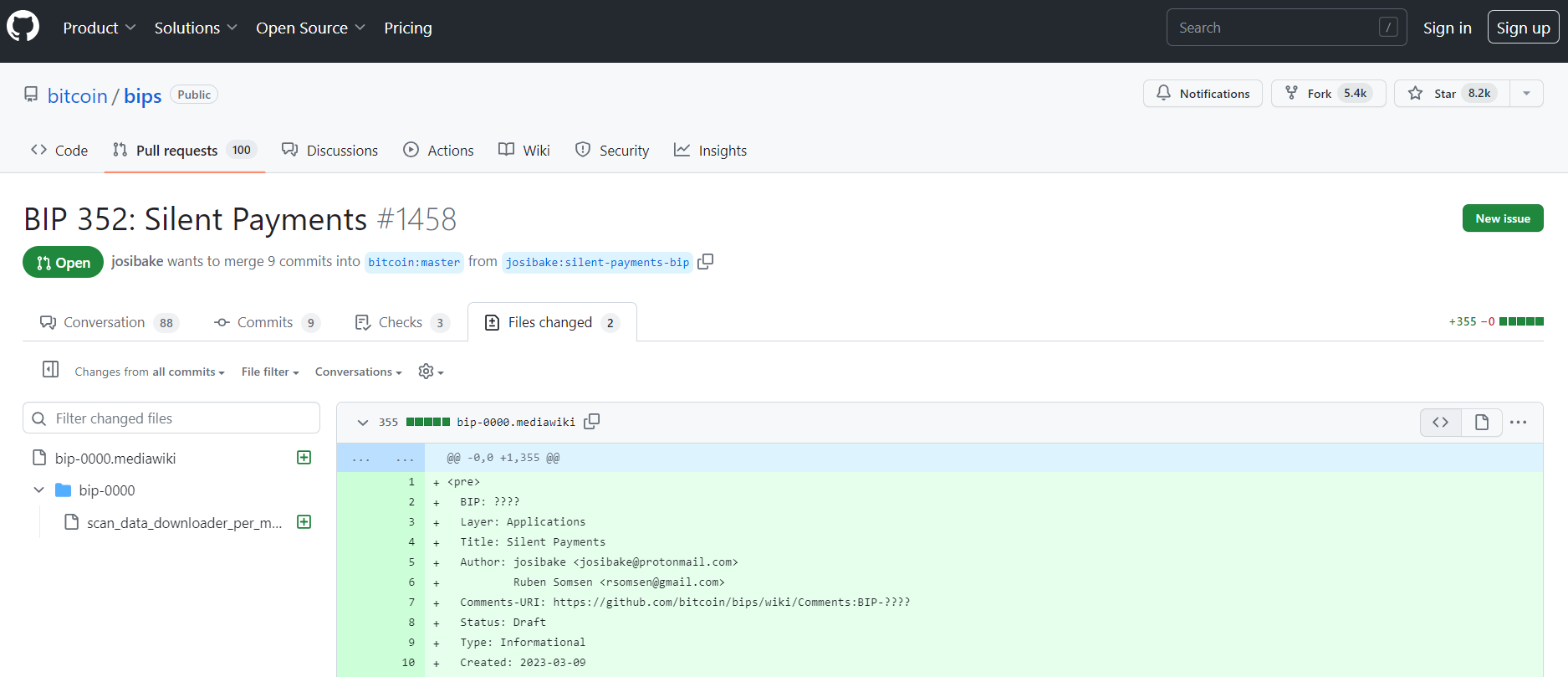
Task: Click the repository icon next to bitcoin
Action: [31, 95]
